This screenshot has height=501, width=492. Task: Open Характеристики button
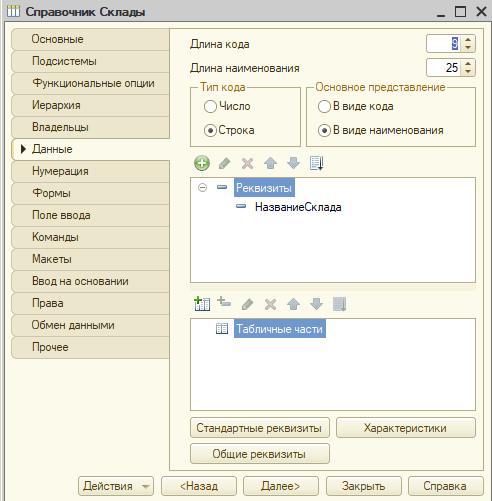pyautogui.click(x=406, y=428)
